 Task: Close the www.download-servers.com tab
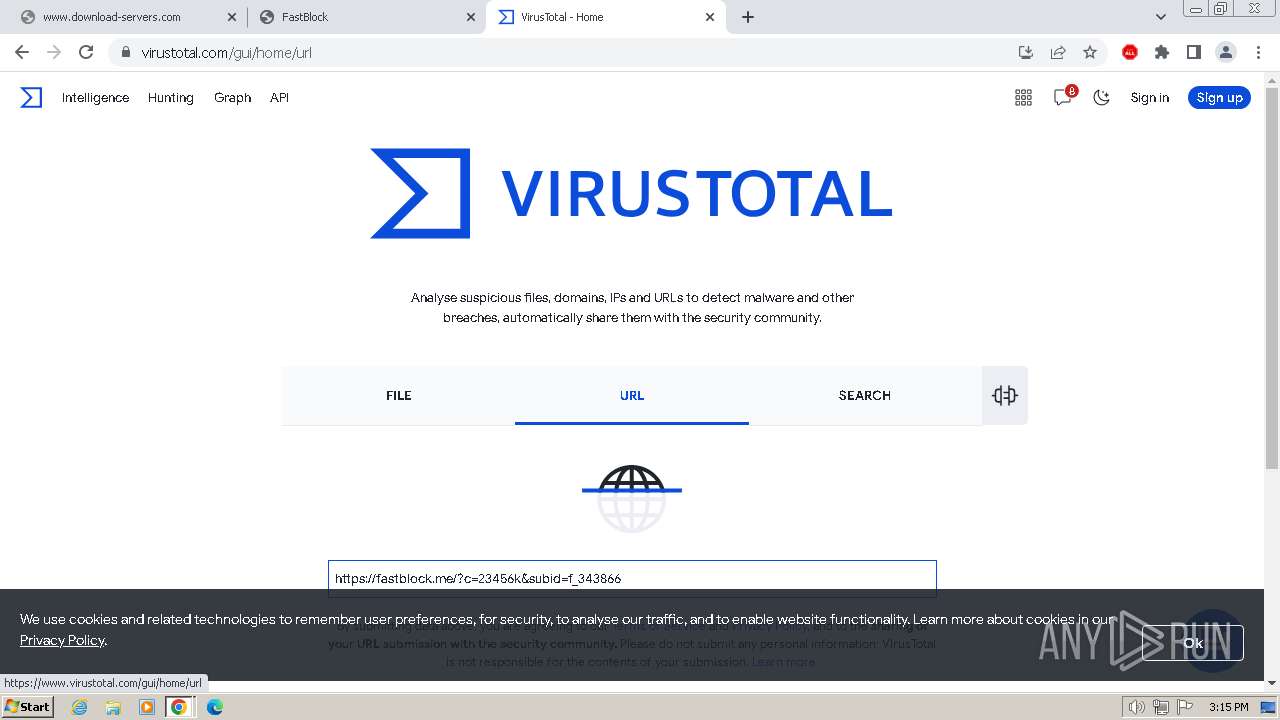[x=232, y=17]
